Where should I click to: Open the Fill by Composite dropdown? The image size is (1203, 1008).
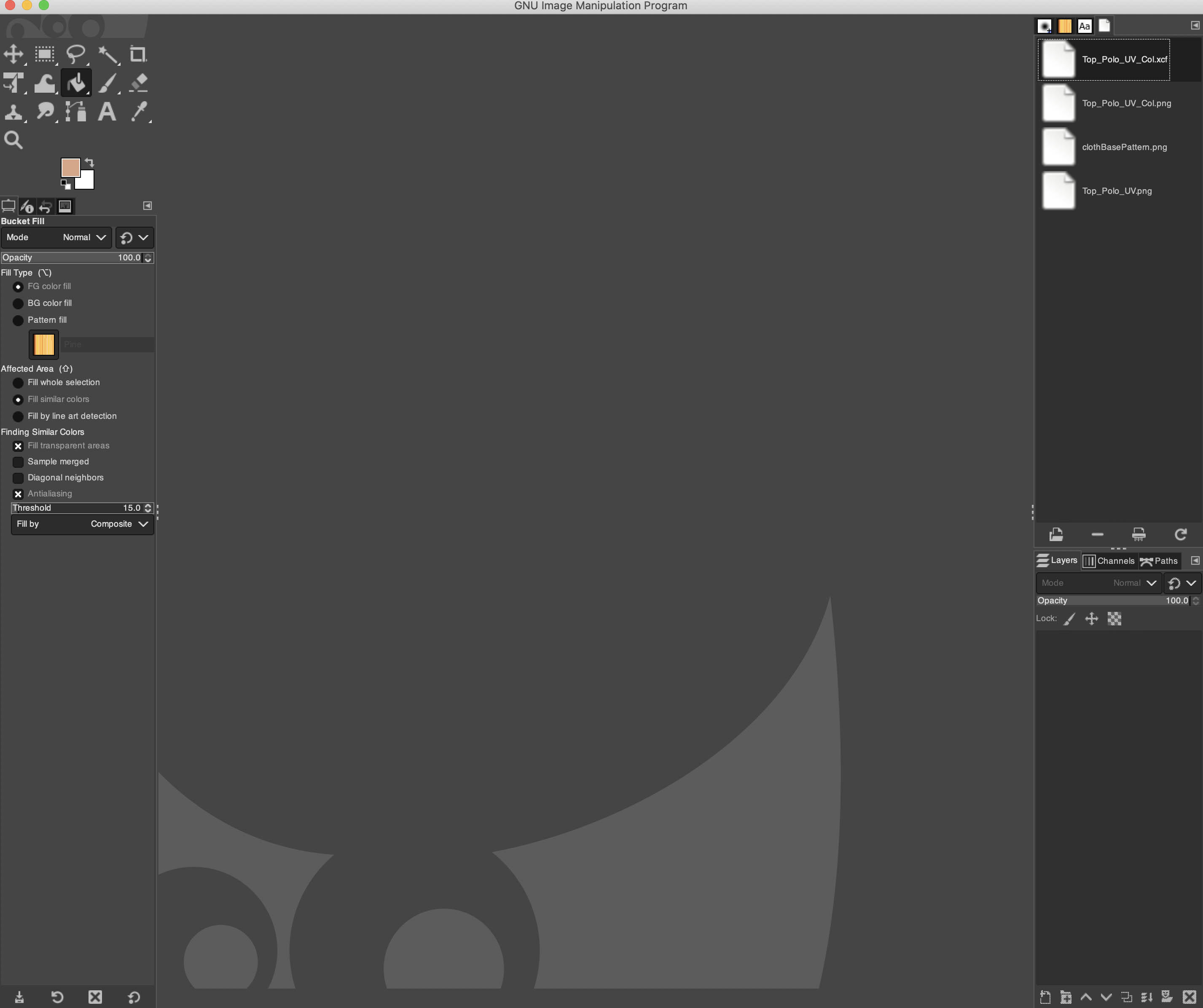click(83, 525)
